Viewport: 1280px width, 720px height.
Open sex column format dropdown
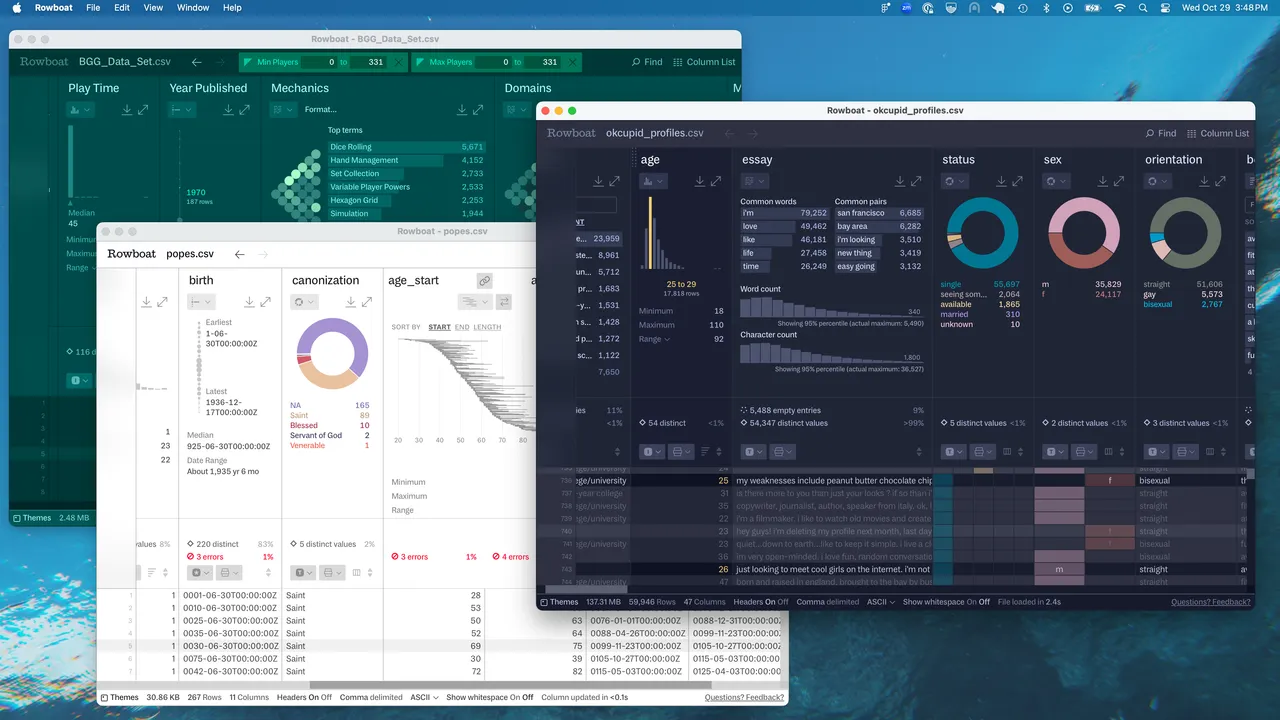point(1084,452)
